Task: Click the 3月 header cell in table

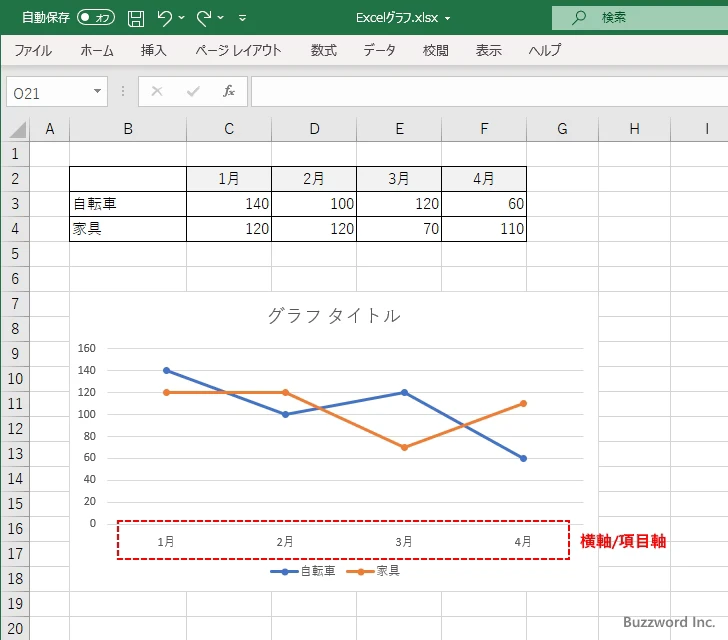Action: 399,179
